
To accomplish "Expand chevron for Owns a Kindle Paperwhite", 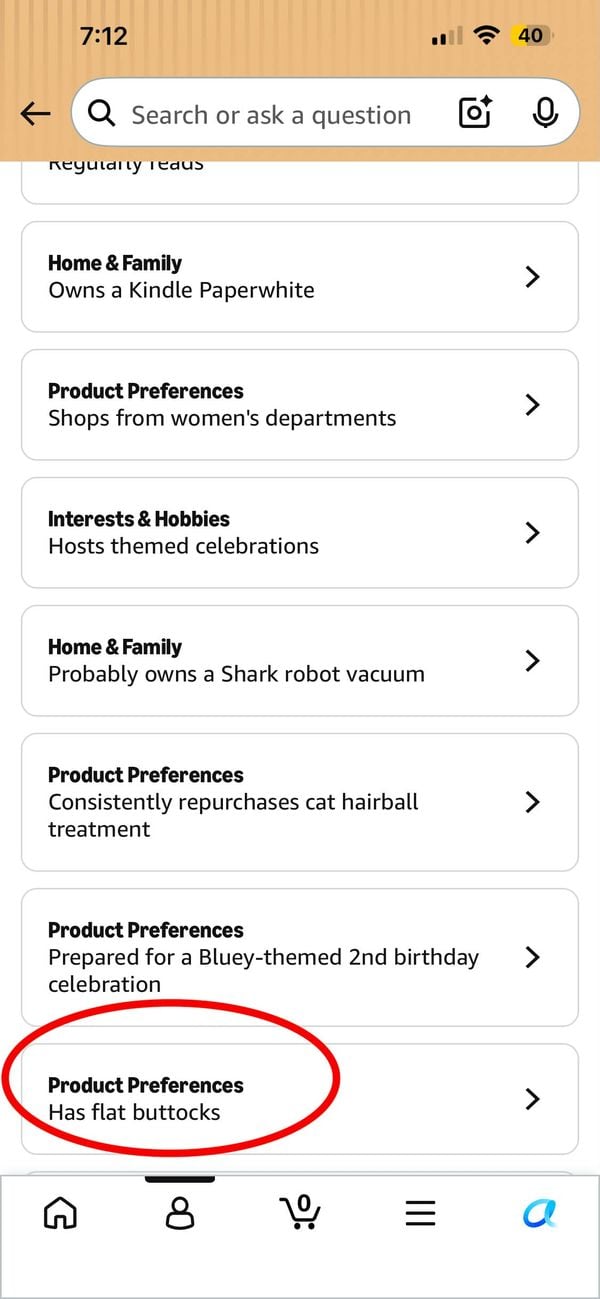I will [533, 277].
